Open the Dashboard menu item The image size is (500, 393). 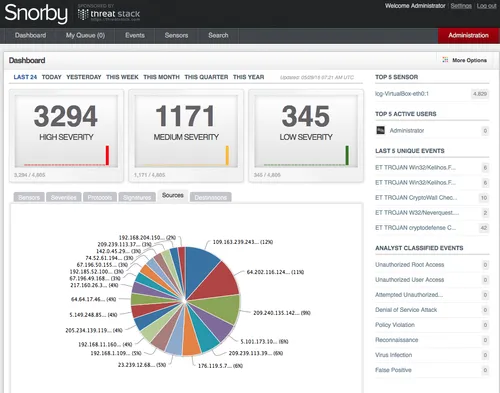click(x=30, y=35)
